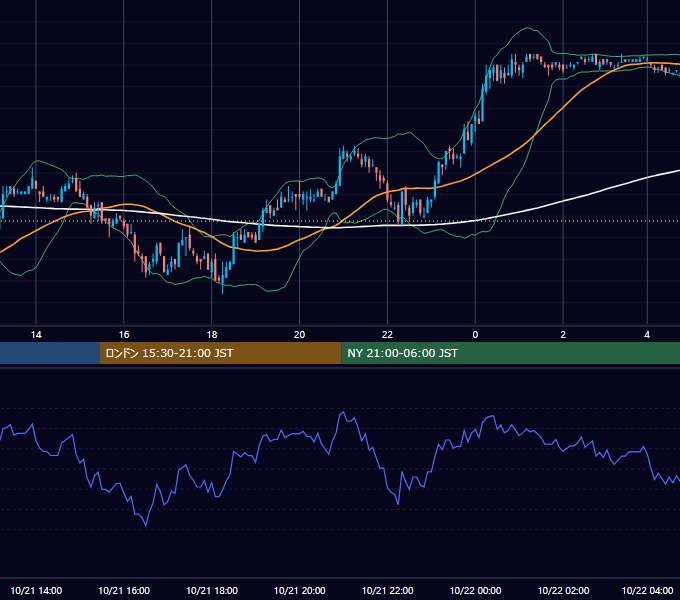Click the 10/21 22:00 date label
Image resolution: width=680 pixels, height=600 pixels.
point(387,590)
